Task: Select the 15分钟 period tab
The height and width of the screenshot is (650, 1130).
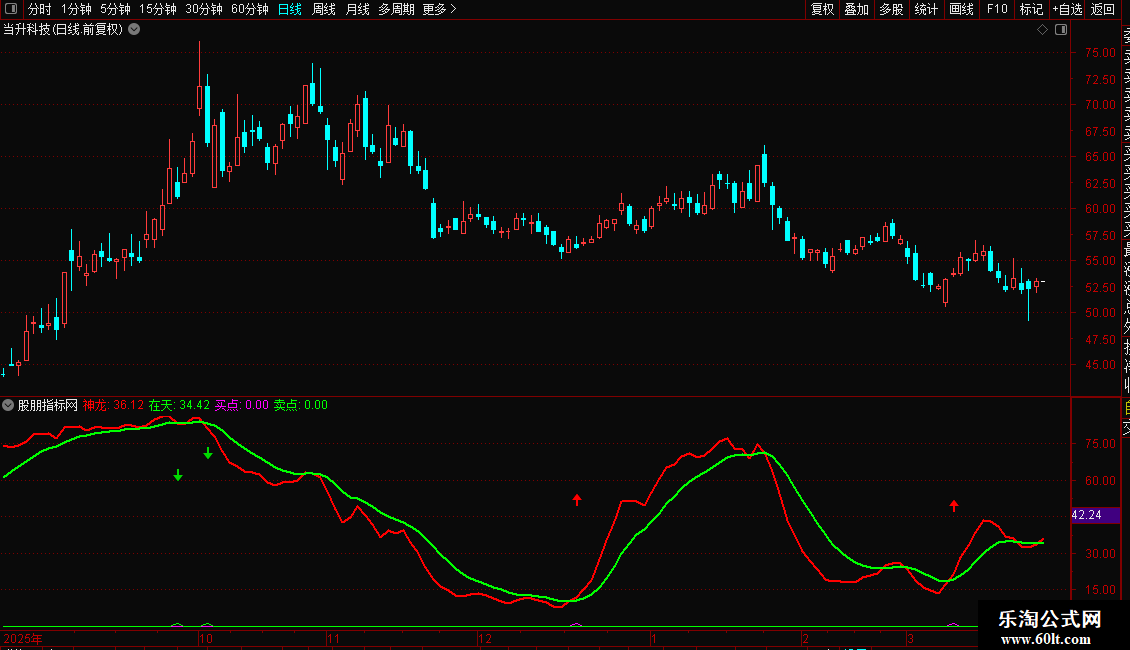Action: pyautogui.click(x=158, y=9)
